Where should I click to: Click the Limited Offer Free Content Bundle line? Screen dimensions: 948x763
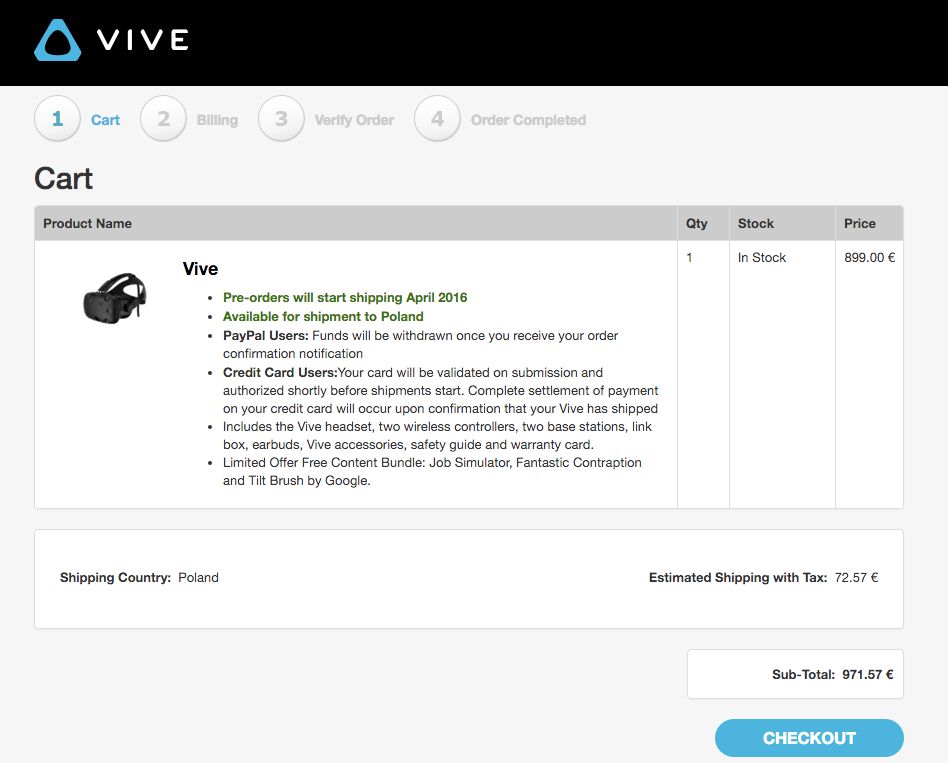click(432, 472)
